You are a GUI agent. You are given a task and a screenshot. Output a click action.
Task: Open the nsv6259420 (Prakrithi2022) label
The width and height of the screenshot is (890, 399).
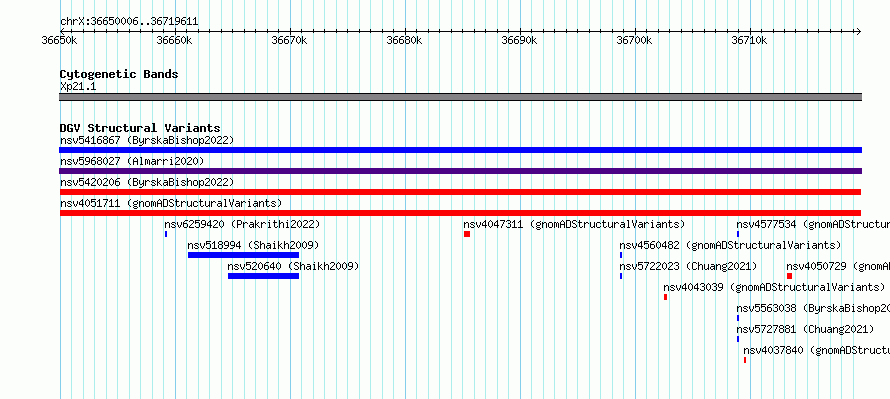[242, 224]
